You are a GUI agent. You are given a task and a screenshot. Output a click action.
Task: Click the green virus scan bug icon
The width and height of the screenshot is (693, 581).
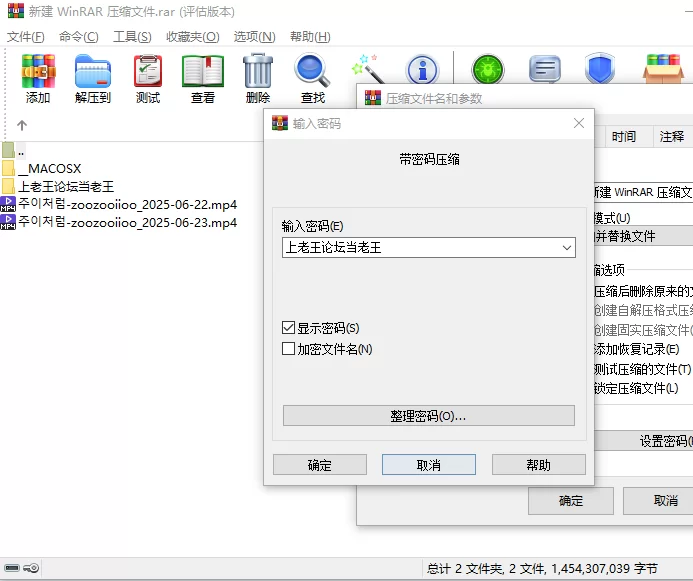point(488,69)
